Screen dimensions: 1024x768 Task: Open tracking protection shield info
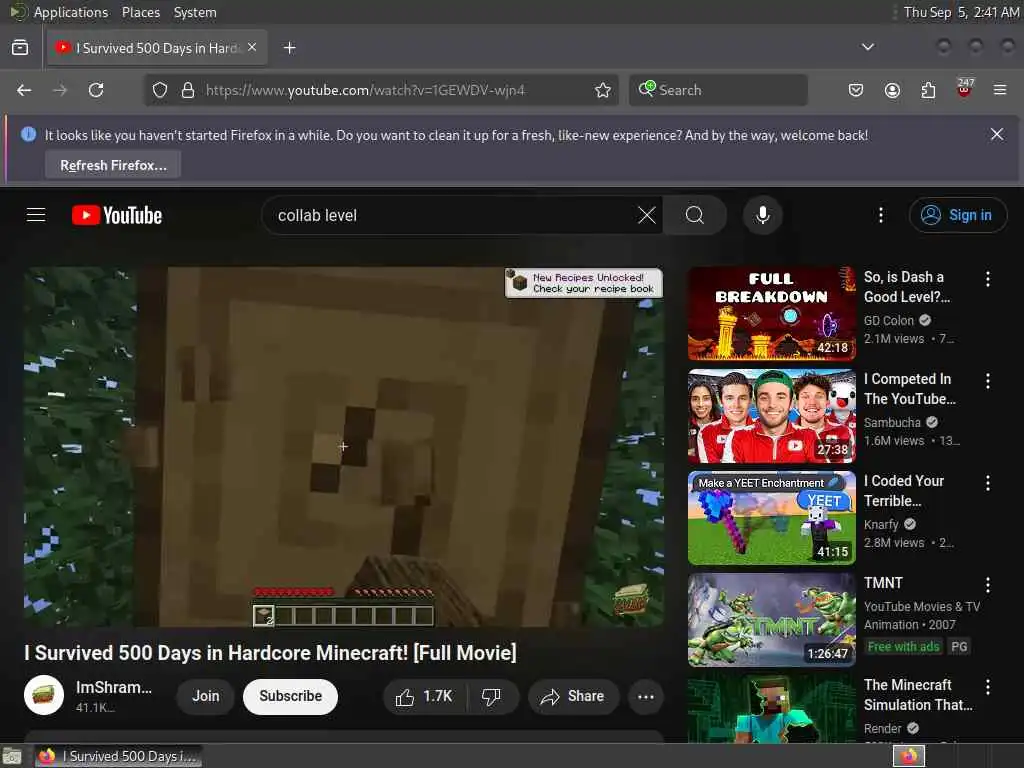(160, 90)
